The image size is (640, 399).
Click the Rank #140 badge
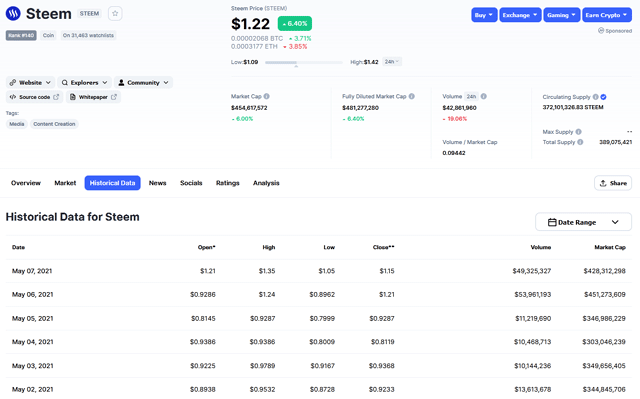click(x=21, y=35)
